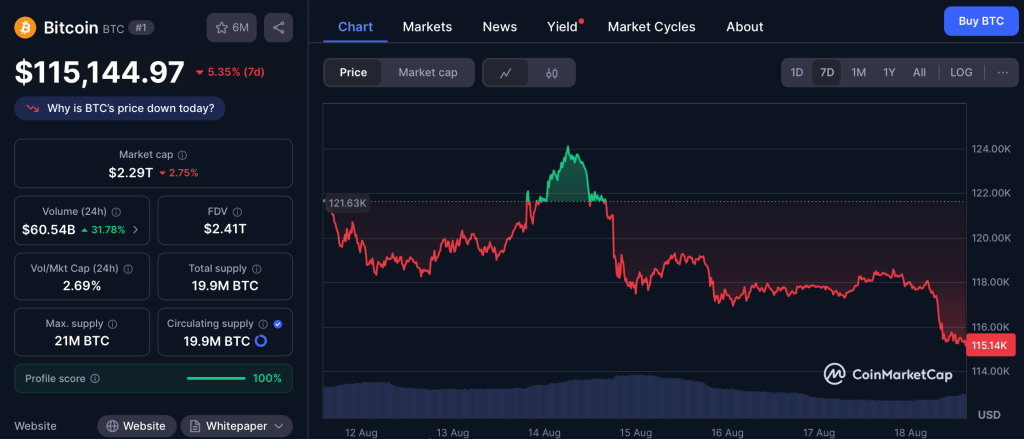Click the star watchlist button showing 6M
Screen dimensions: 1024x439
tap(231, 28)
